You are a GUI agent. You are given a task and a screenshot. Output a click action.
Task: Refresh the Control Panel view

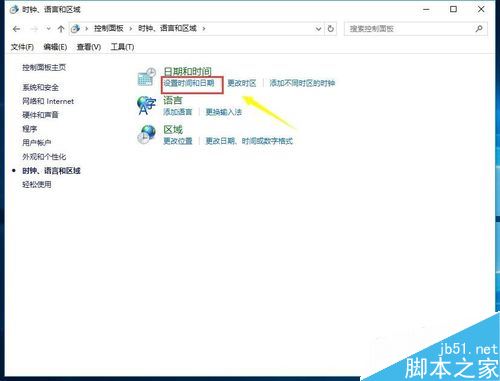point(330,29)
